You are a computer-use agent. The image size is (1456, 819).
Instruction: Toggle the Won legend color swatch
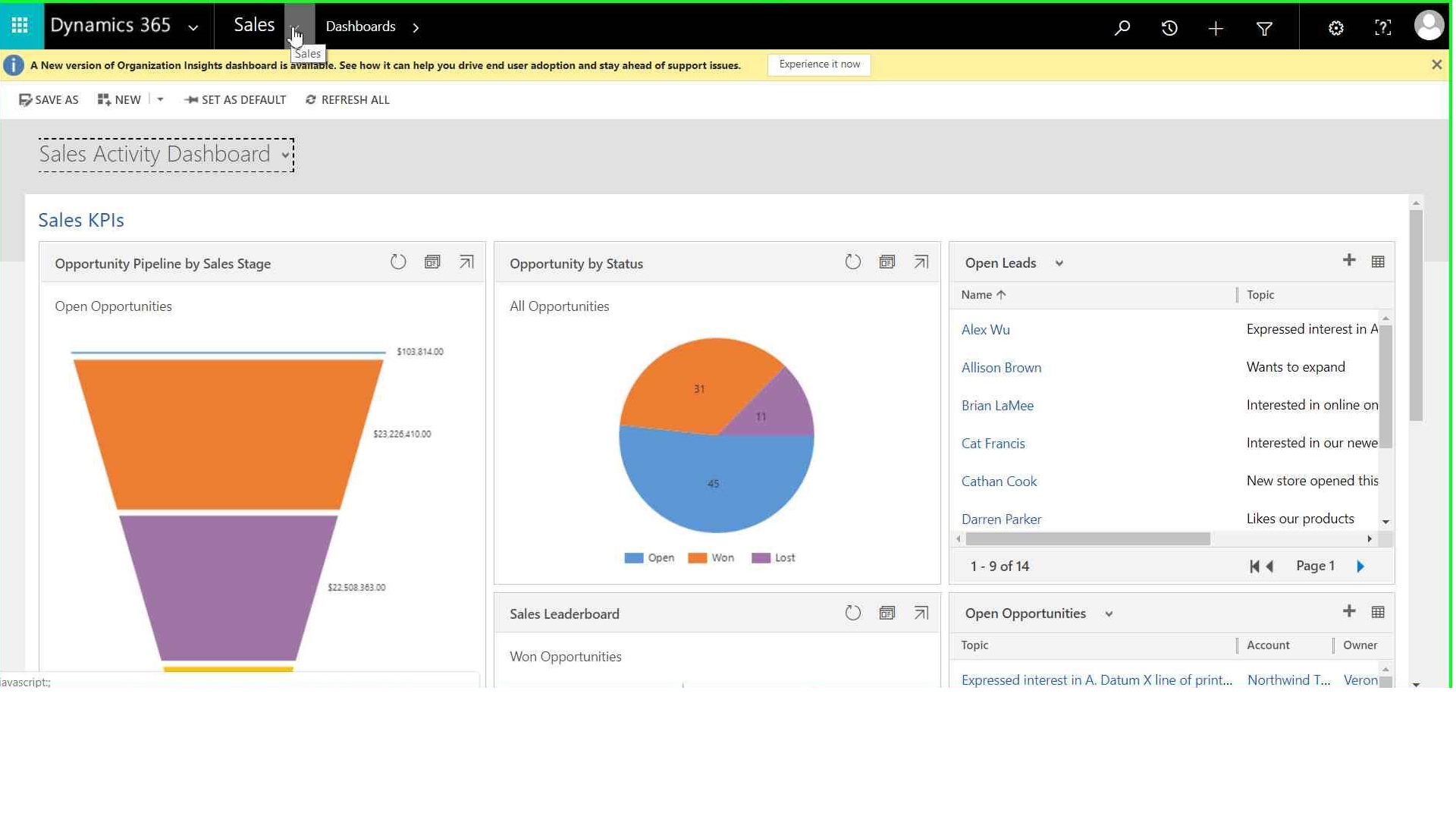click(x=697, y=558)
